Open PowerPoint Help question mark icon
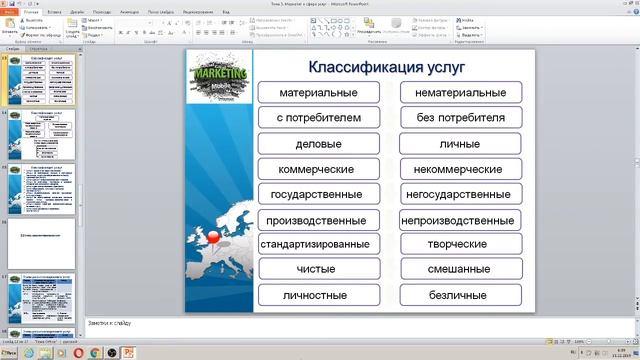The image size is (640, 360). [636, 12]
